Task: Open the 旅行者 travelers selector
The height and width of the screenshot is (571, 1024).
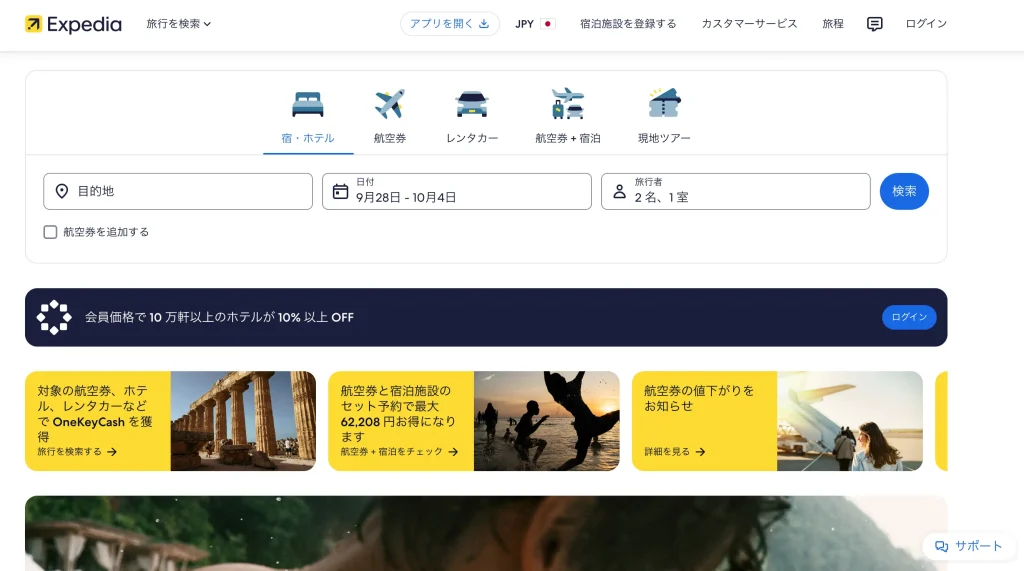Action: pyautogui.click(x=735, y=191)
